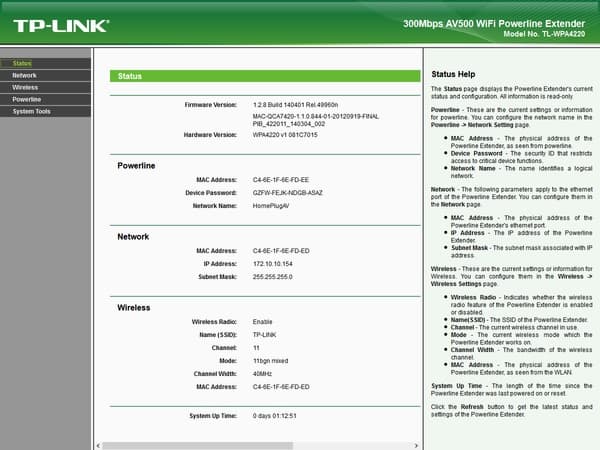
Task: Click IP address 172.10.10.154
Action: (x=272, y=264)
